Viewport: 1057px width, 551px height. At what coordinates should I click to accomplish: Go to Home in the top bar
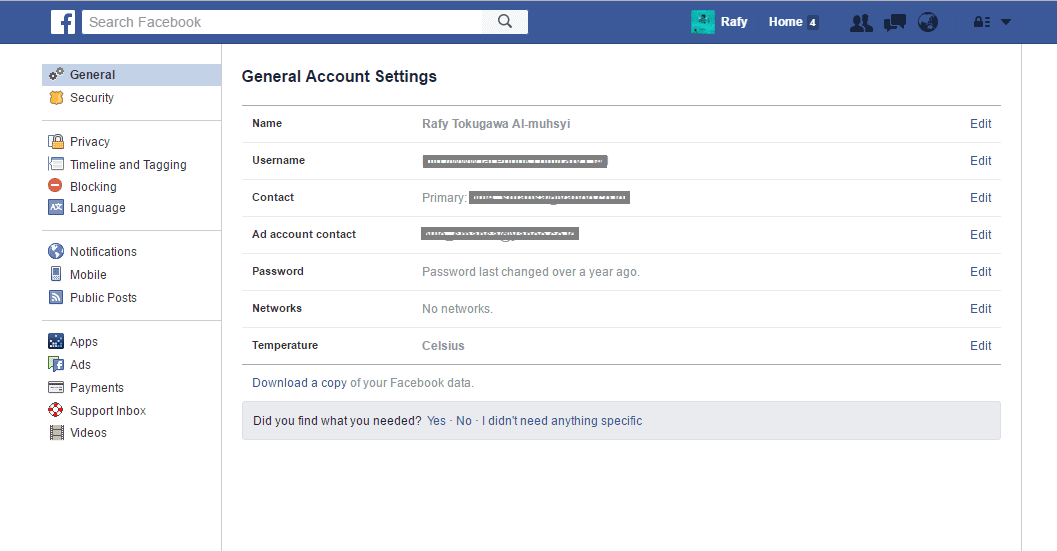coord(785,22)
